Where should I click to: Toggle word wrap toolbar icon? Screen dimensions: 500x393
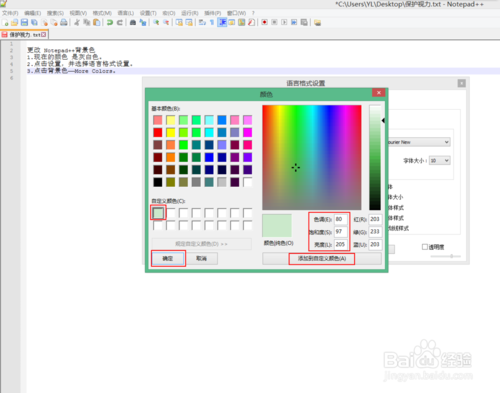coord(202,22)
